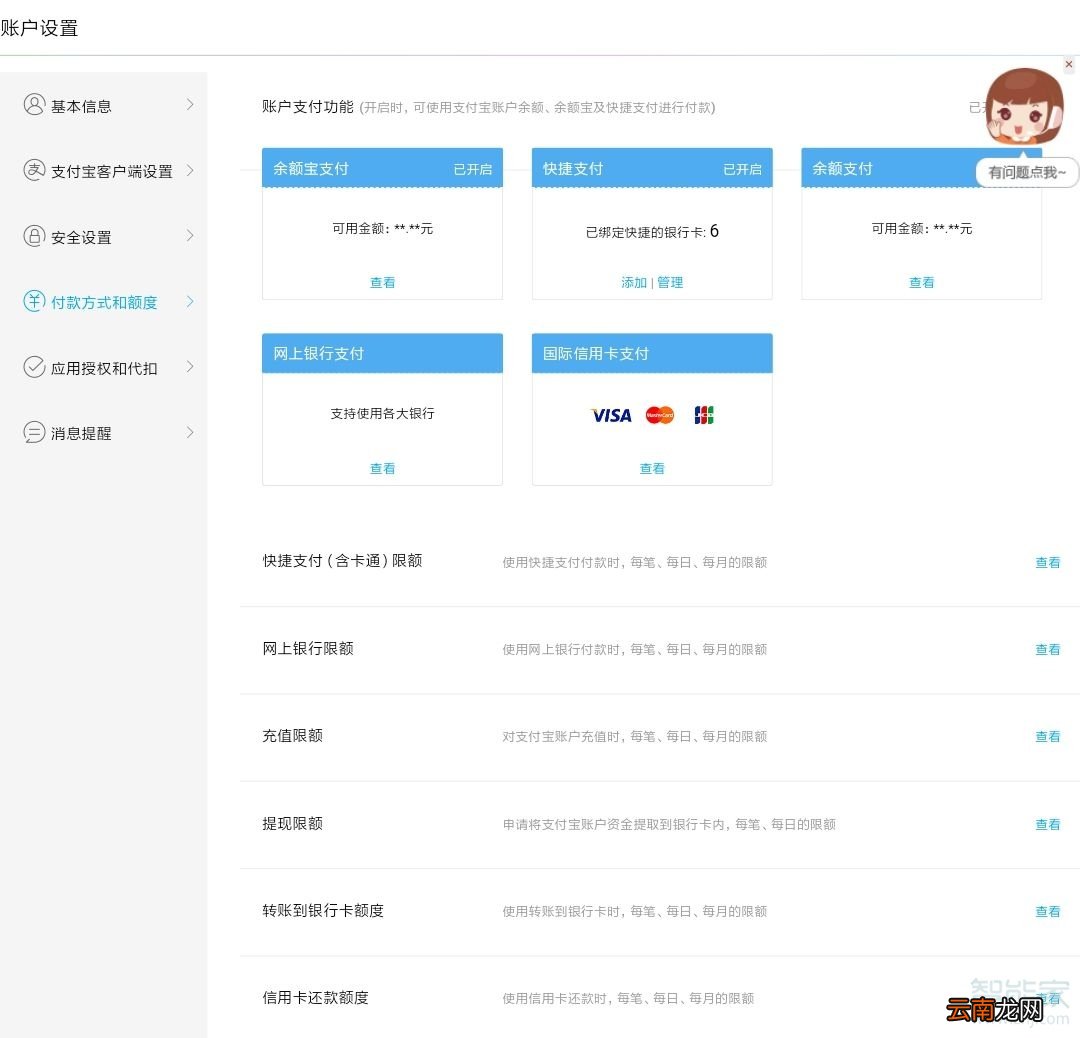This screenshot has width=1080, height=1038.
Task: Click 查看 under 余额支付 card
Action: 922,282
